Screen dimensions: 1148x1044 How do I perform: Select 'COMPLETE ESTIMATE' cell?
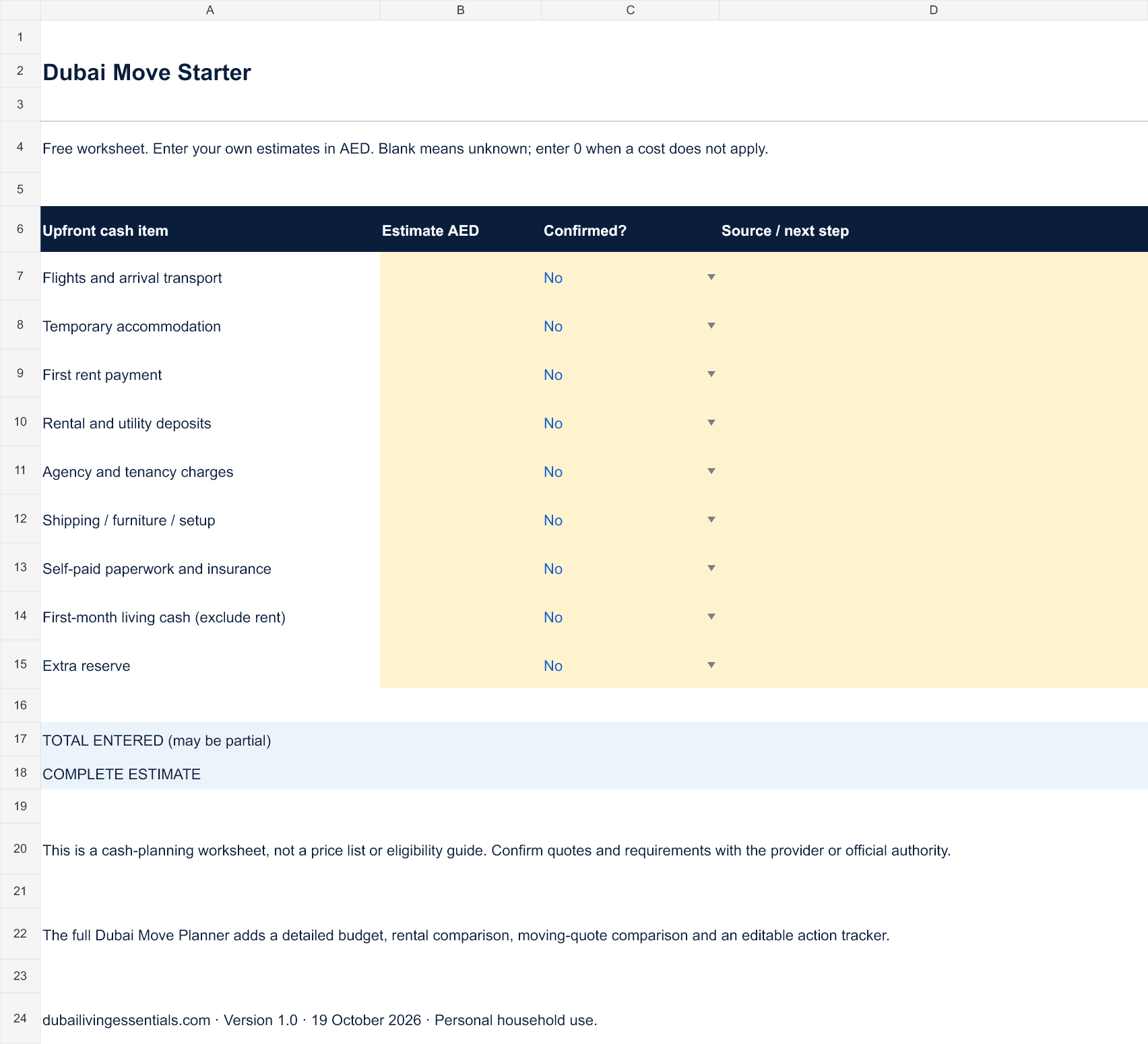click(210, 773)
